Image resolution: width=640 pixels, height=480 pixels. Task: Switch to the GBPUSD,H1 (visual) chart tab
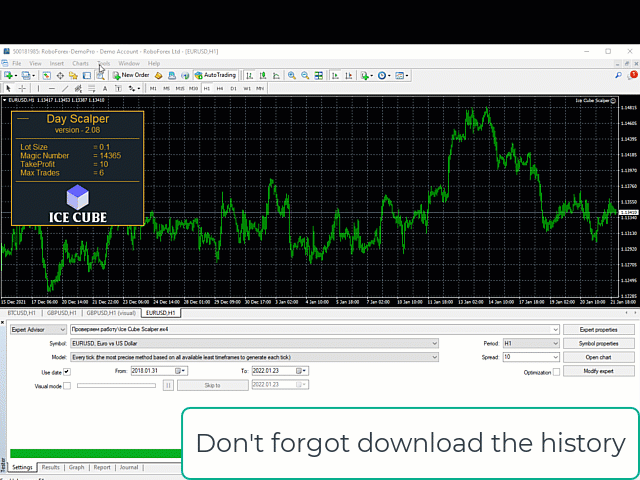[x=111, y=313]
